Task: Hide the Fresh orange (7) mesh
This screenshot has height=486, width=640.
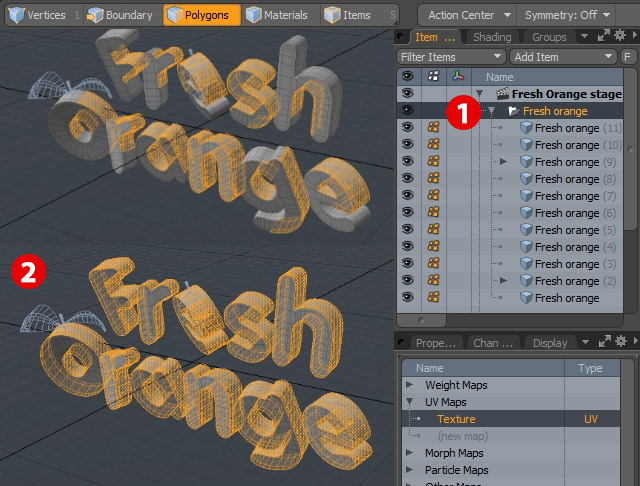Action: [408, 195]
